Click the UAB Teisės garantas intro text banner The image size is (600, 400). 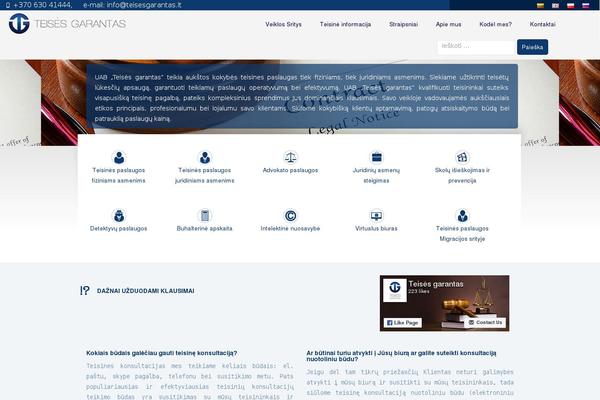point(302,96)
